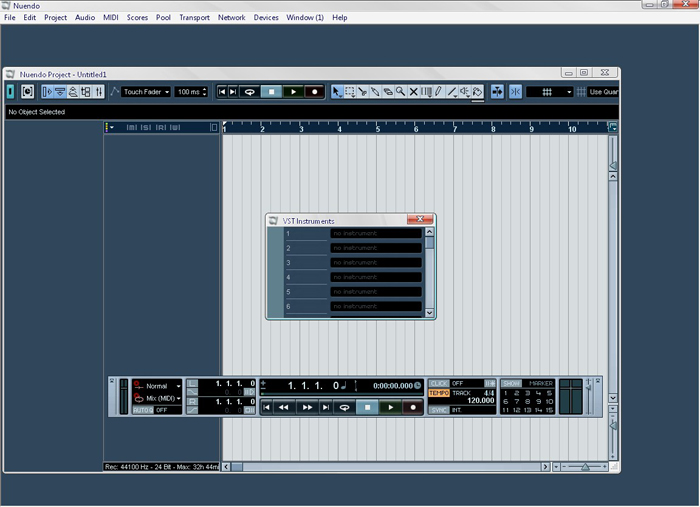Select the Time Warp tool
The image size is (700, 507).
point(426,92)
